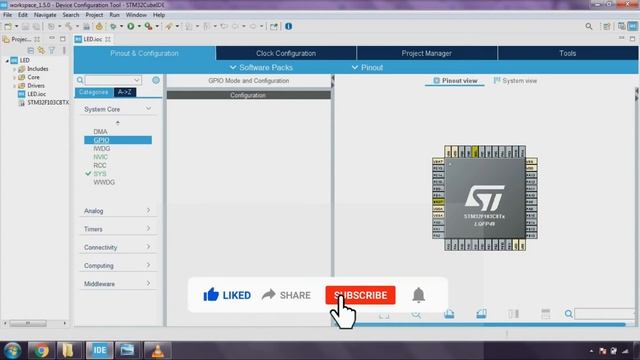This screenshot has height=360, width=640.
Task: Rotate the pinout clockwise using blue icon
Action: point(449,314)
